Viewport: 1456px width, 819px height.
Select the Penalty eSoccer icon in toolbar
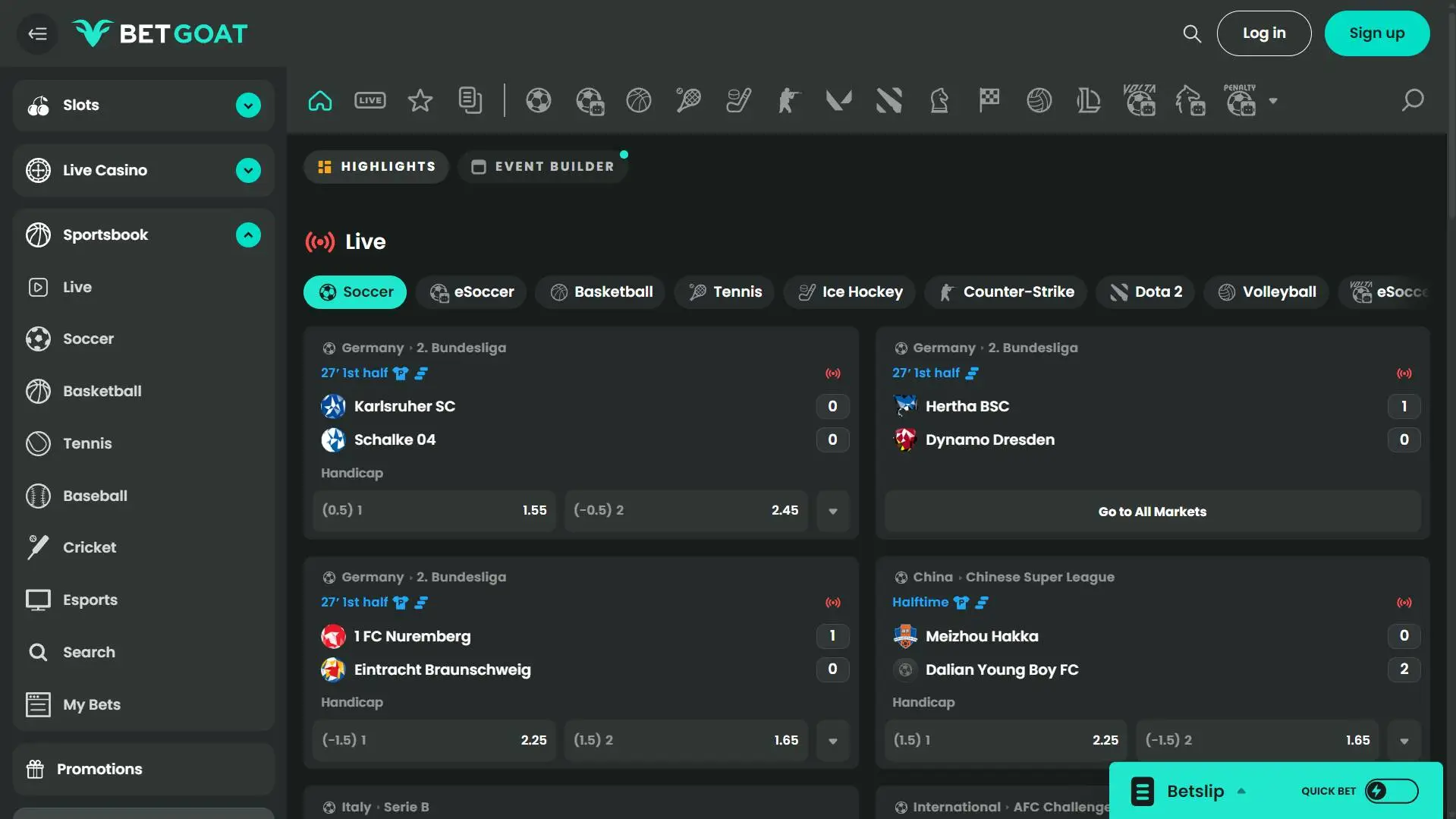point(1241,100)
